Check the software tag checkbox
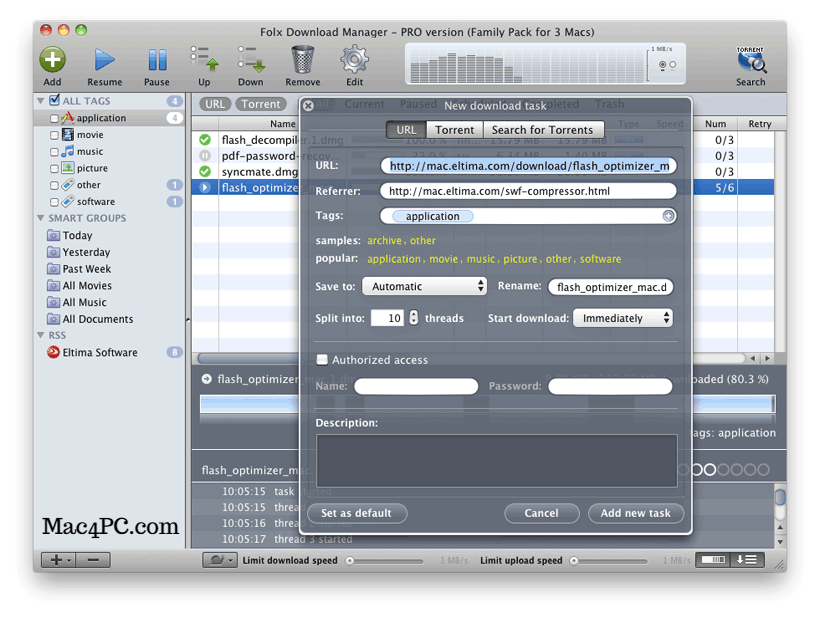 [x=54, y=202]
